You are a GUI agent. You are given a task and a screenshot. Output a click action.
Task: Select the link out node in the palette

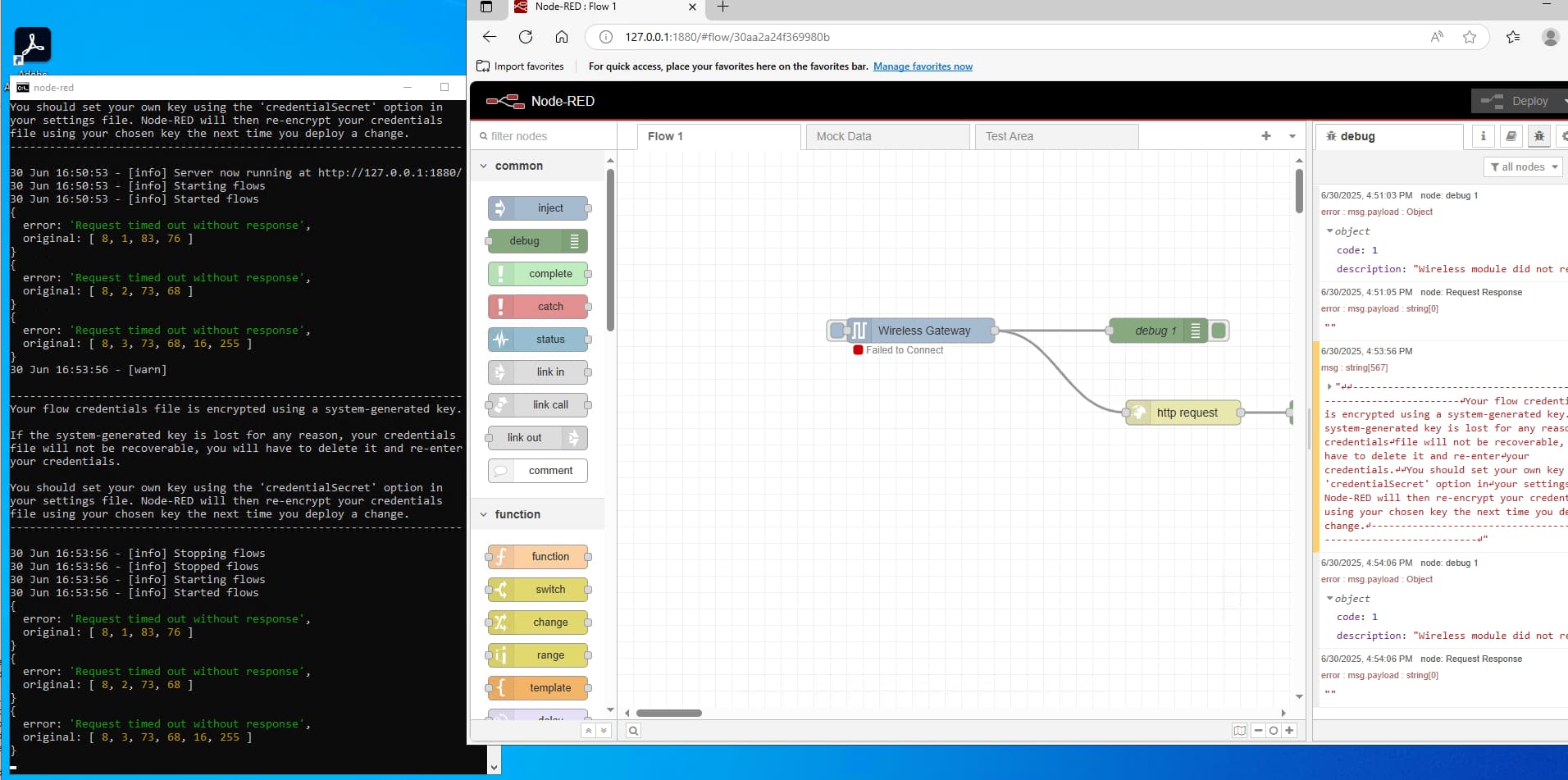pyautogui.click(x=538, y=438)
